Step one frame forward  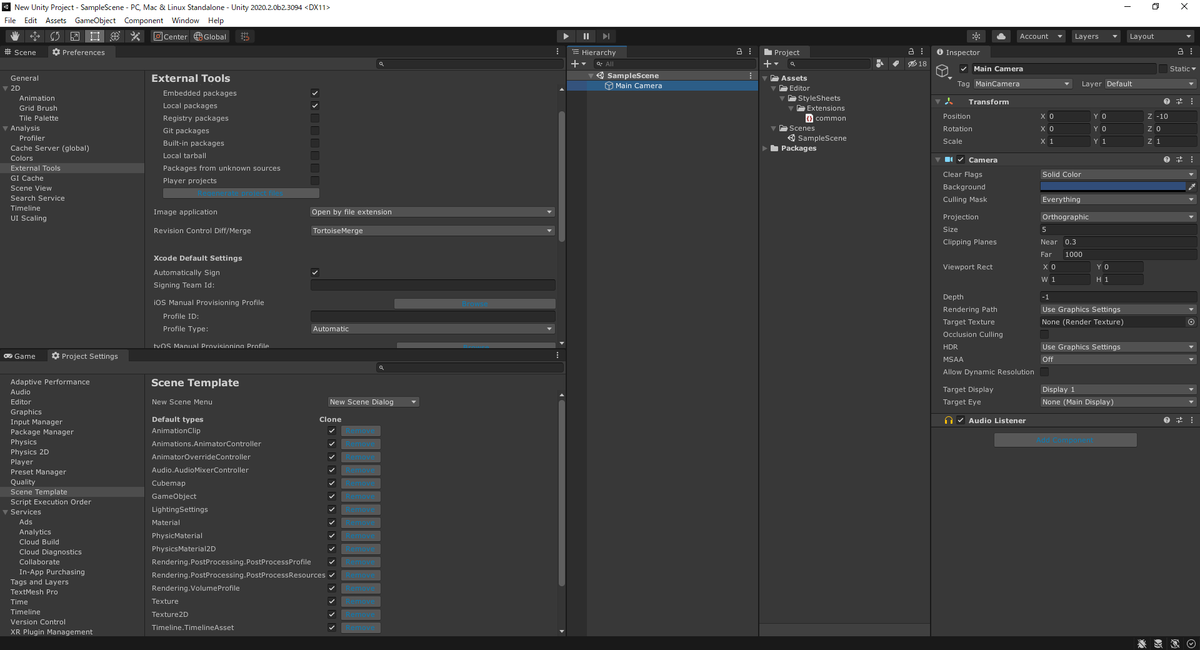[x=606, y=36]
